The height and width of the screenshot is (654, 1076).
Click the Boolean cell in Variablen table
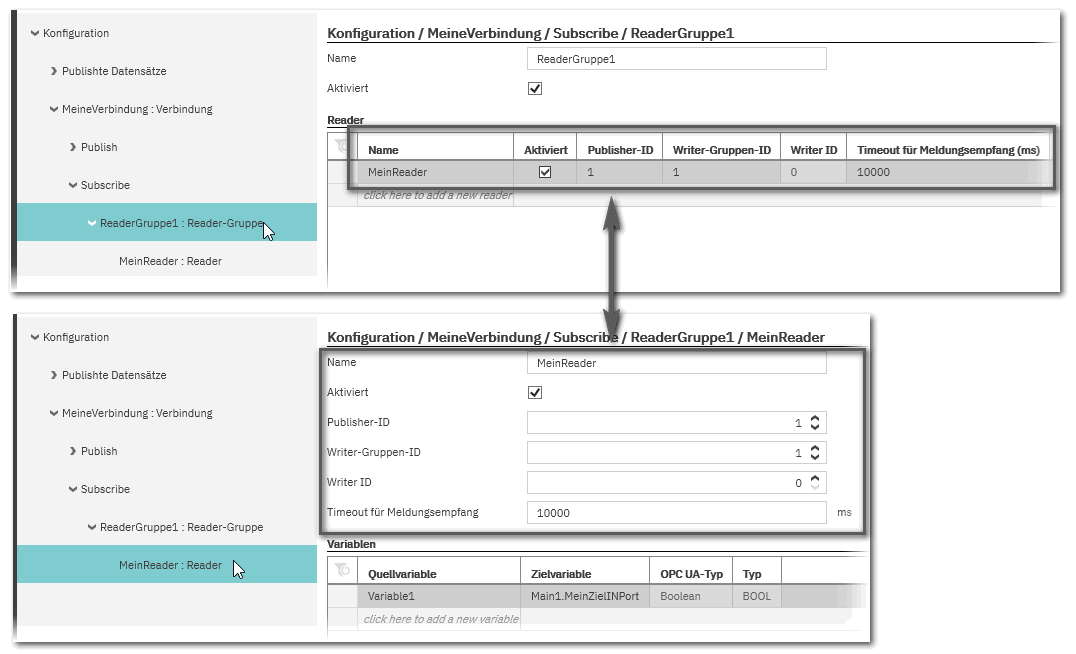(691, 596)
